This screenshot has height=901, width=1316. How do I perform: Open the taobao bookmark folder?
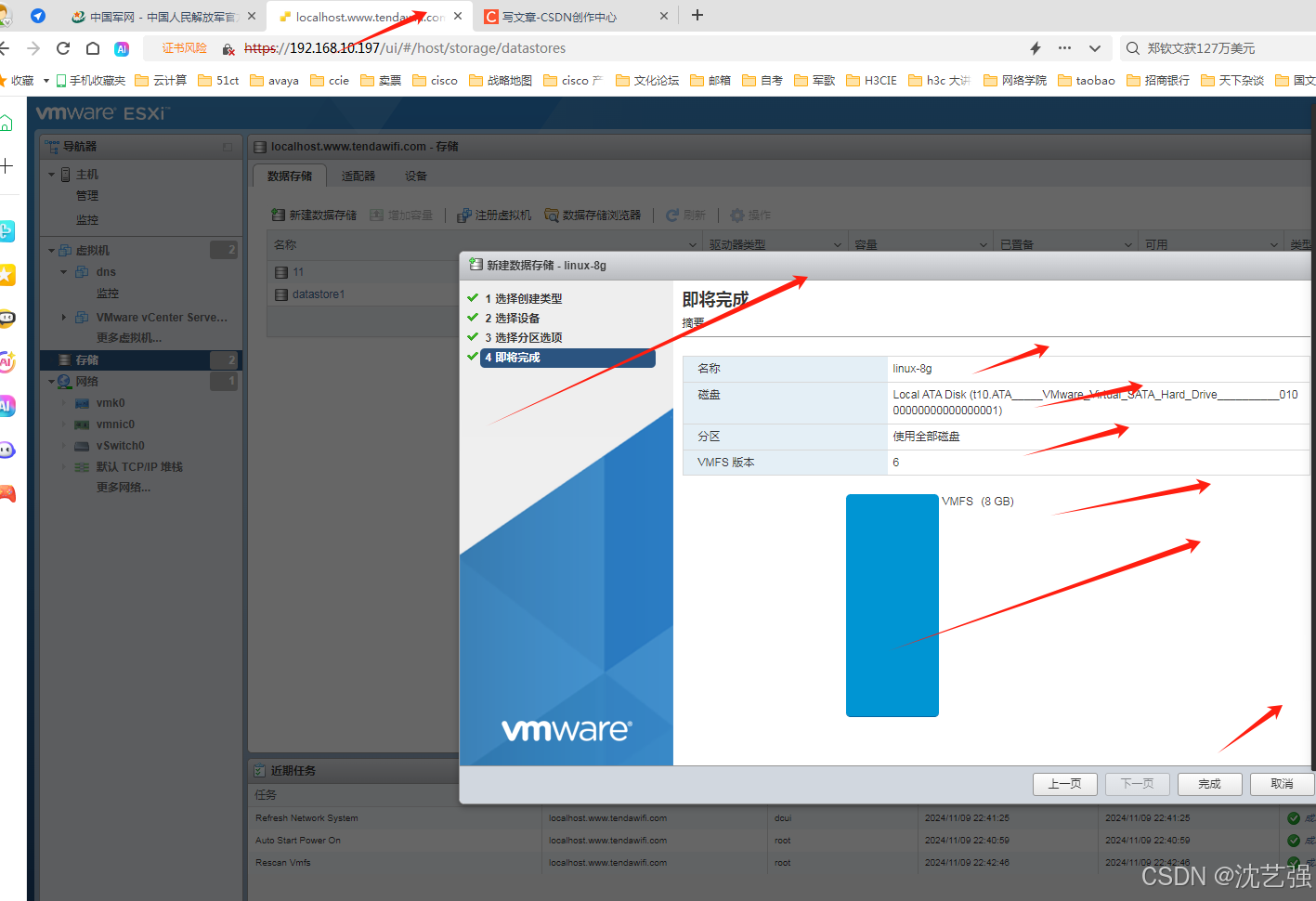click(1087, 80)
